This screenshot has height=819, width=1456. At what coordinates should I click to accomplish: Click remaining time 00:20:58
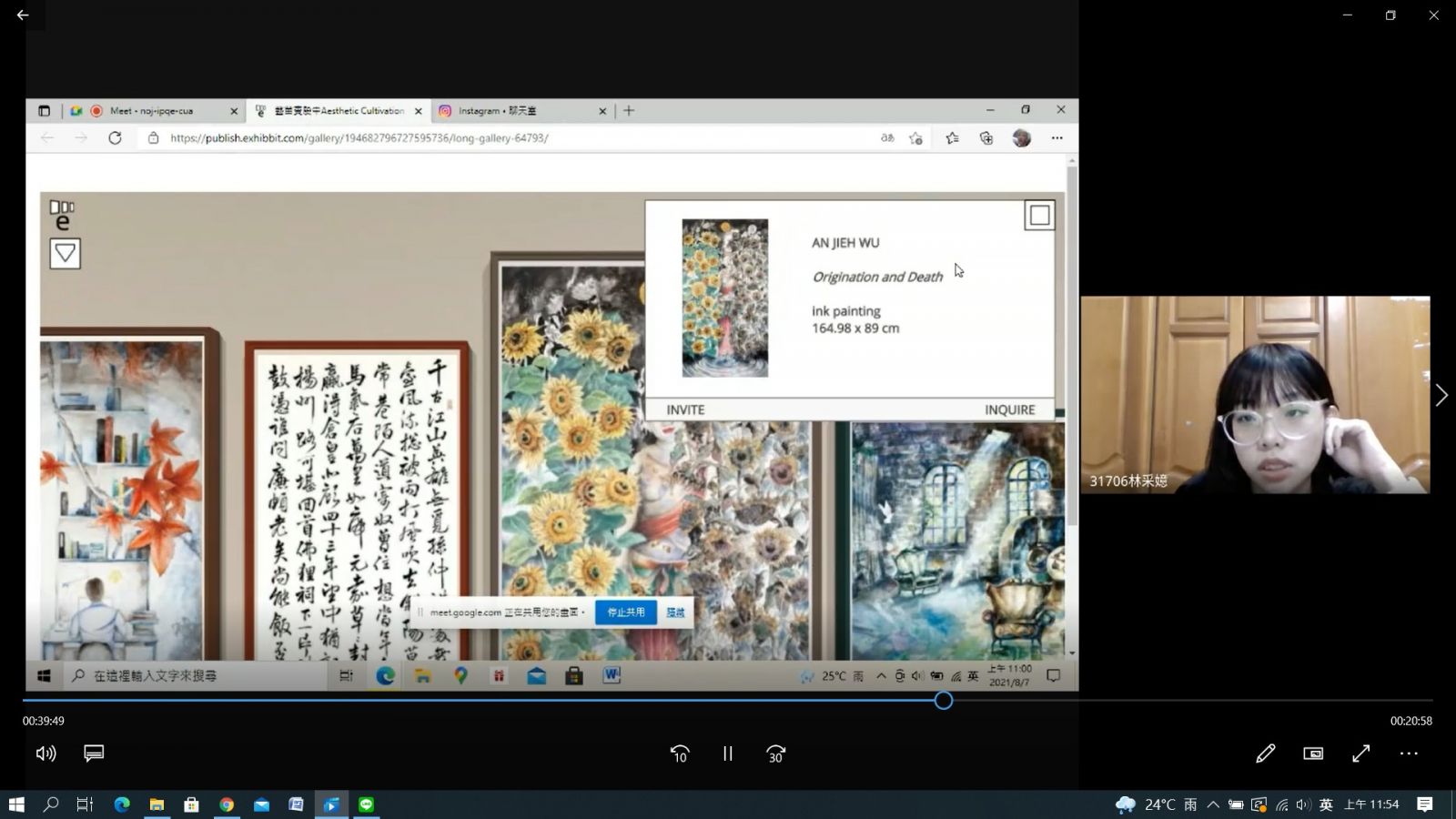[1410, 721]
